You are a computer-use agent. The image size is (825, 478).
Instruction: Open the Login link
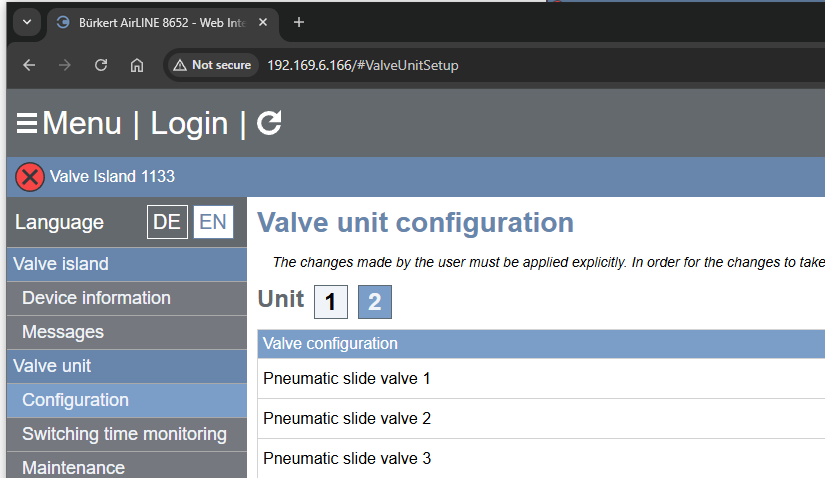pos(189,123)
